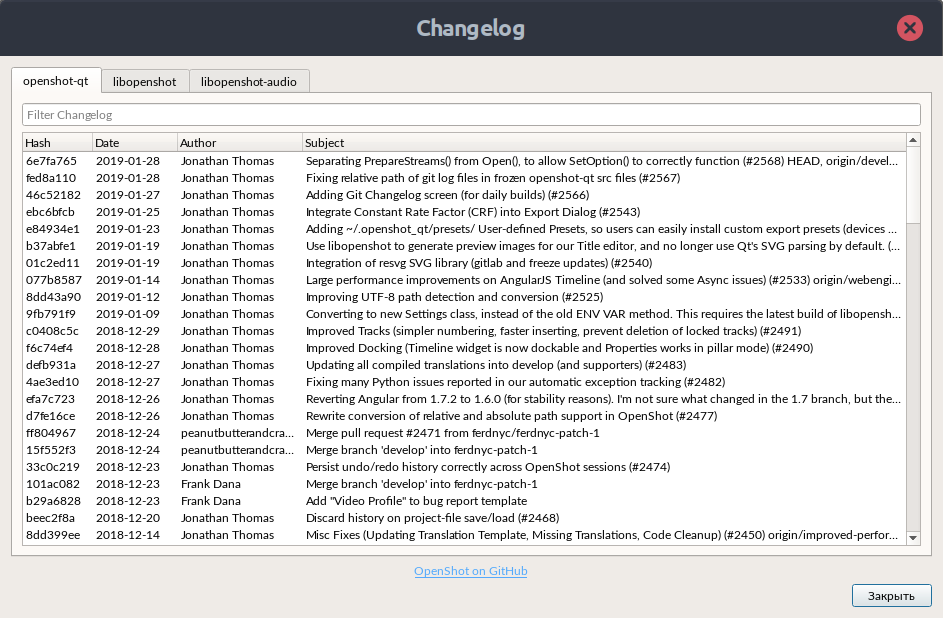Screen dimensions: 943x618
Task: Click subject 'Adding Git Changelog screen (for daily builds)'
Action: 447,195
